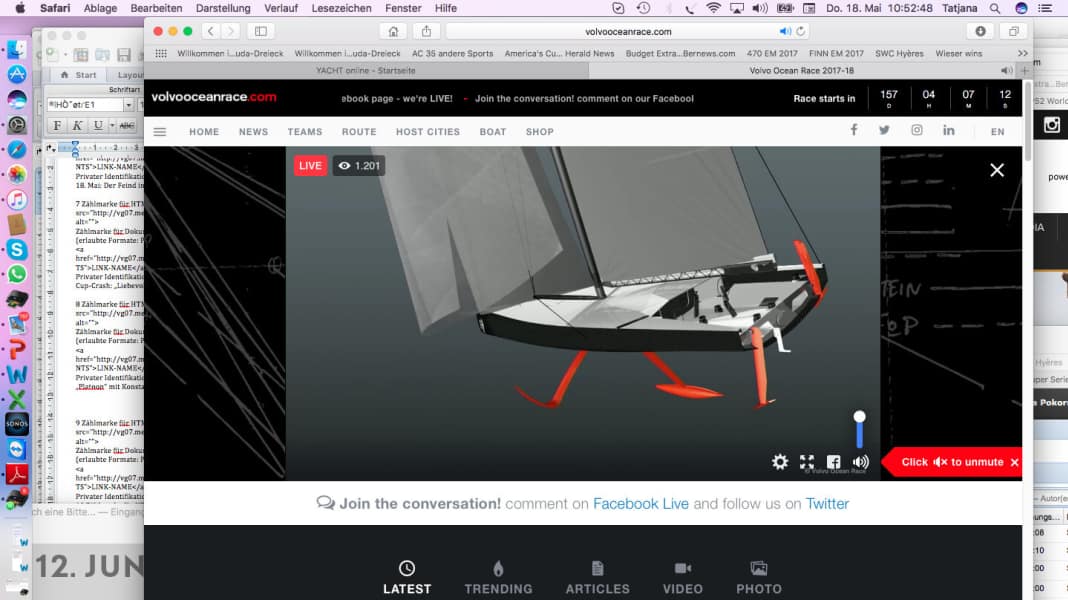Expand hidden bookmarks chevron

(x=1022, y=53)
